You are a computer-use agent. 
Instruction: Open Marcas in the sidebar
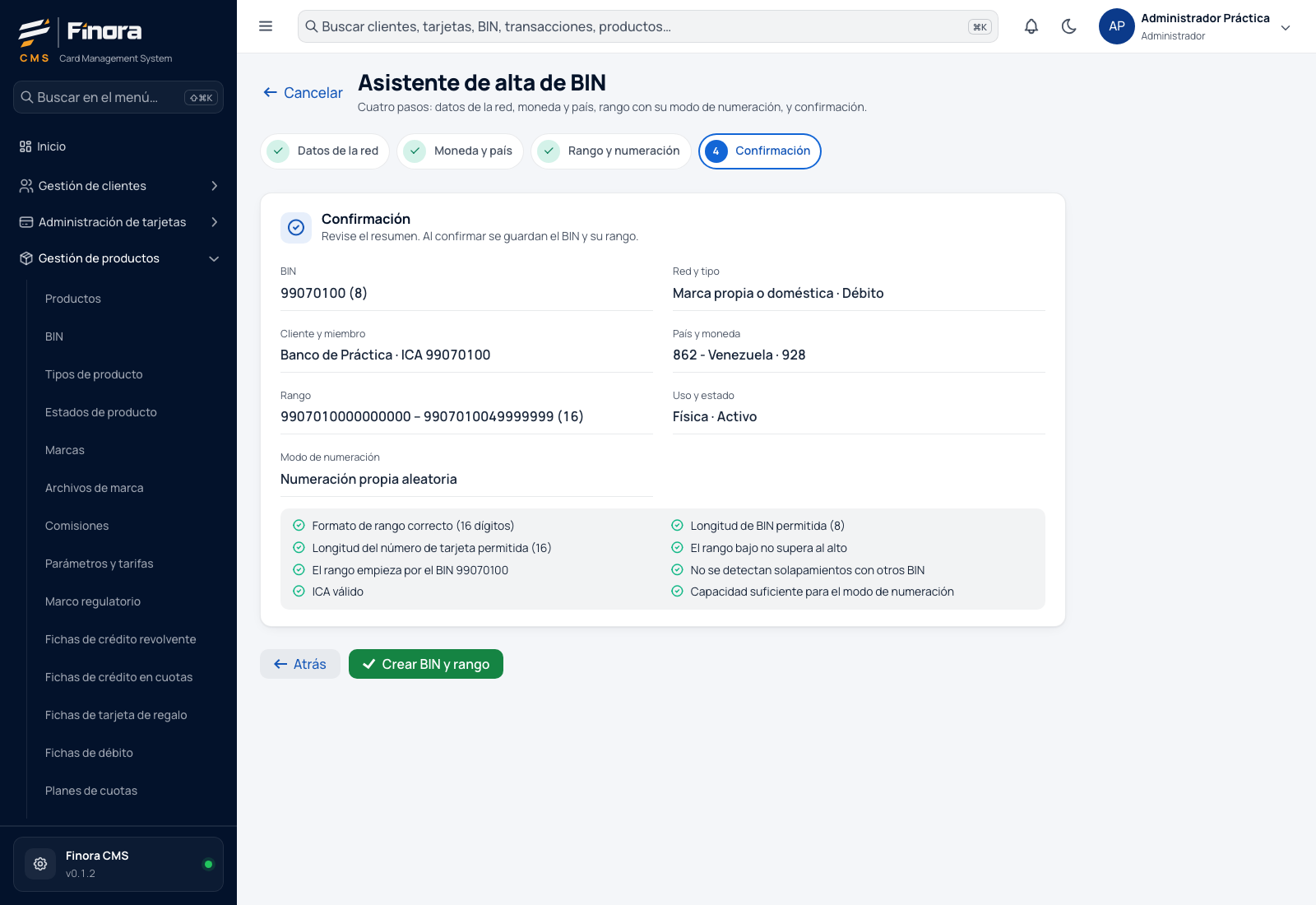[x=65, y=450]
